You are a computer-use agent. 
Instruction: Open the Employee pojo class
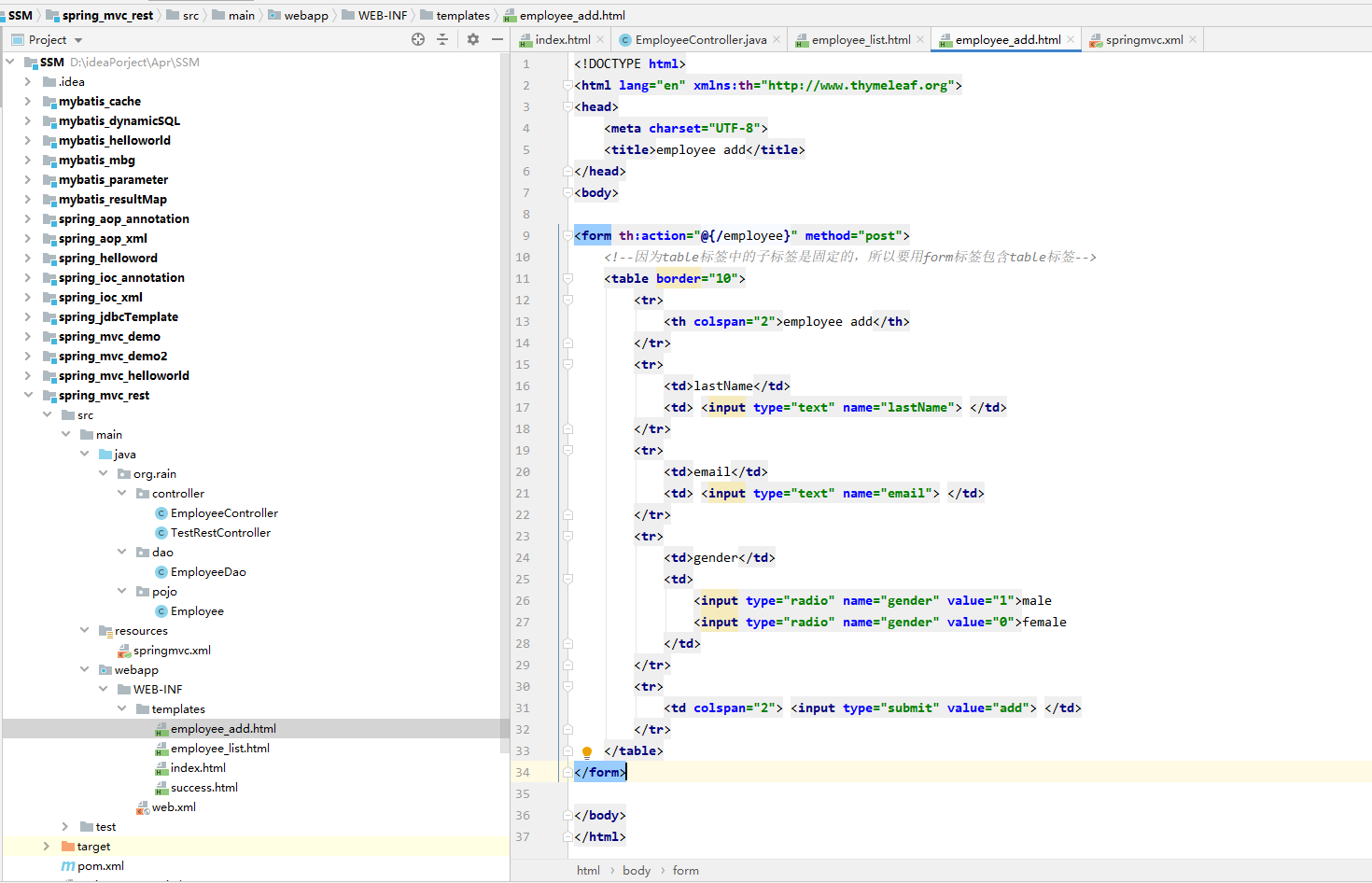pos(197,610)
